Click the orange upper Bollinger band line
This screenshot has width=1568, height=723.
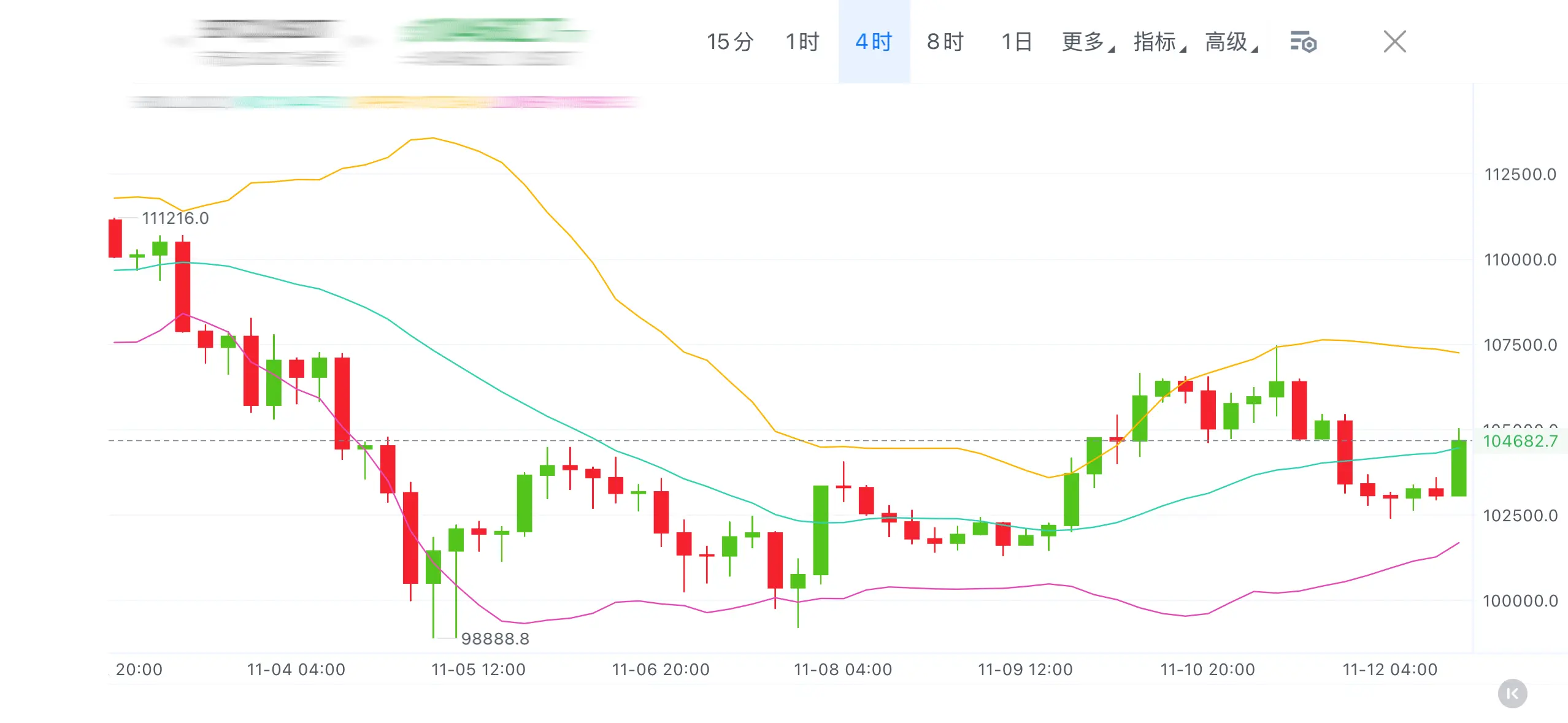point(433,139)
